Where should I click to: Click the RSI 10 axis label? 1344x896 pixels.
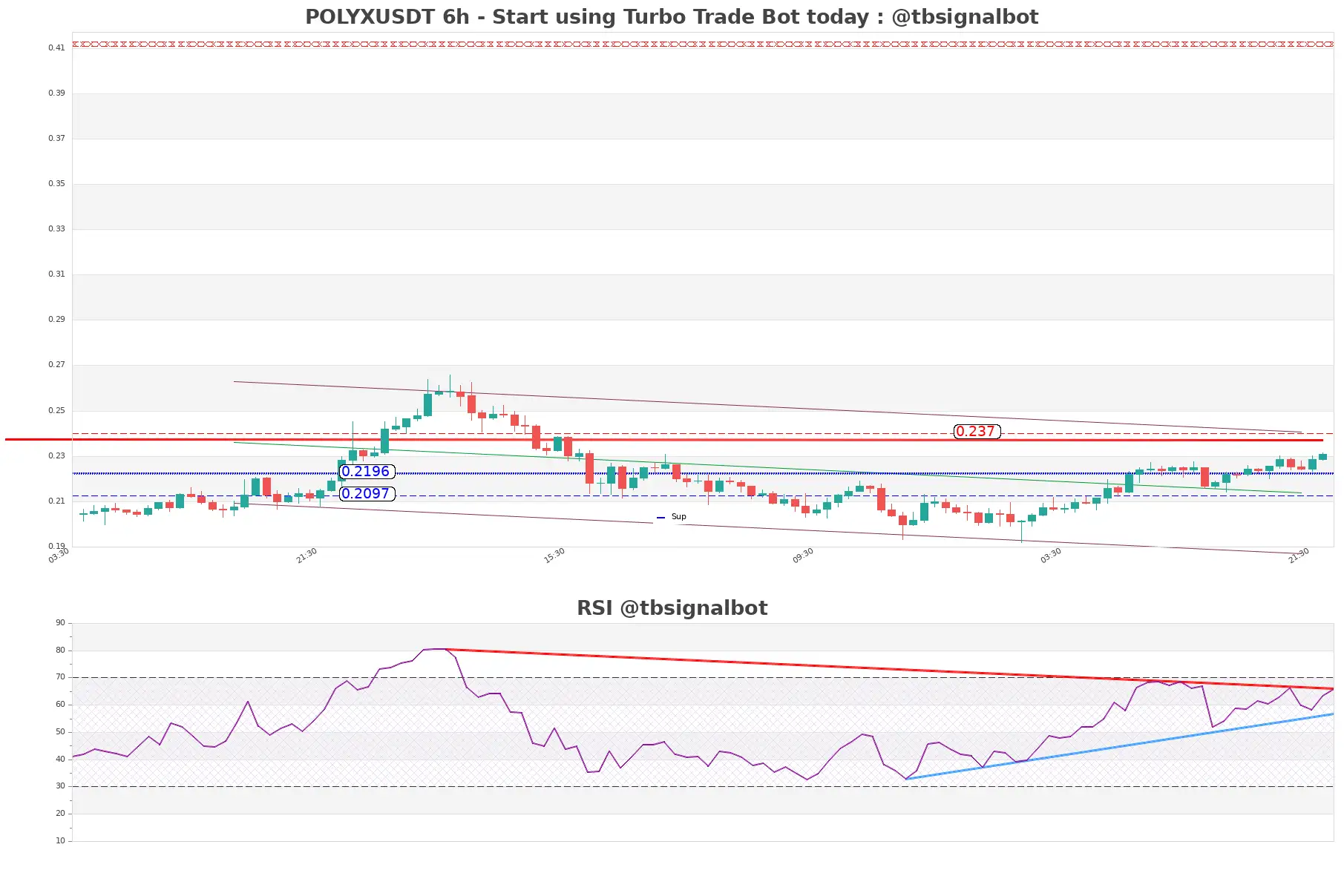pos(60,840)
